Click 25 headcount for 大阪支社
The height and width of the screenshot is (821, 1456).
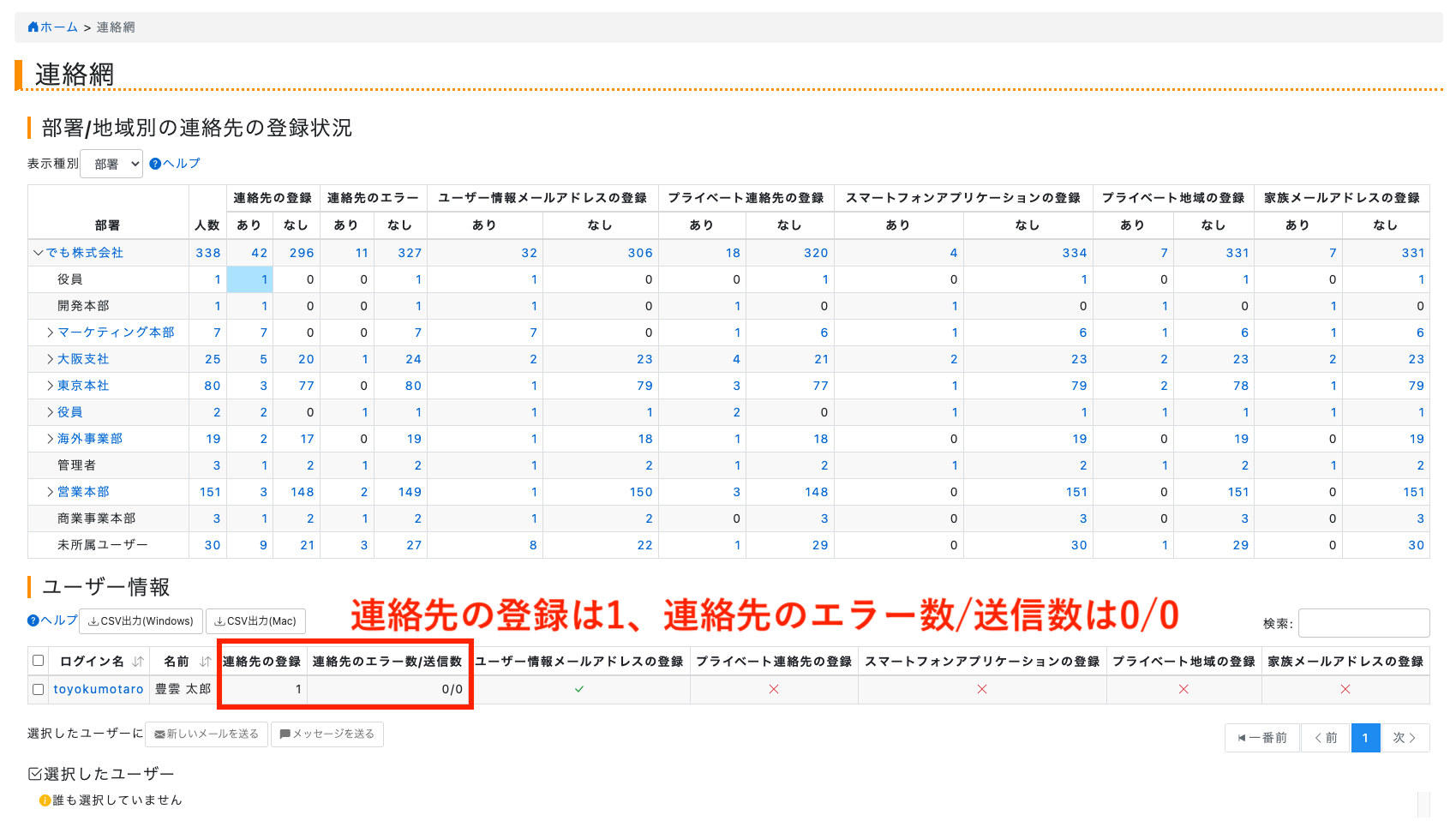pos(213,359)
